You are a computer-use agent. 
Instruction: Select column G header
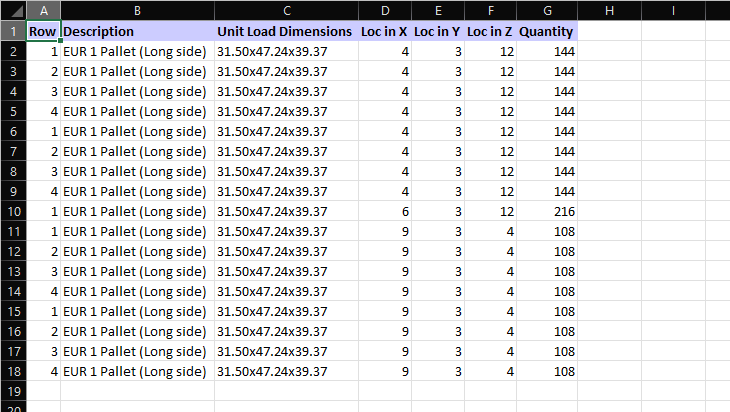pos(547,10)
